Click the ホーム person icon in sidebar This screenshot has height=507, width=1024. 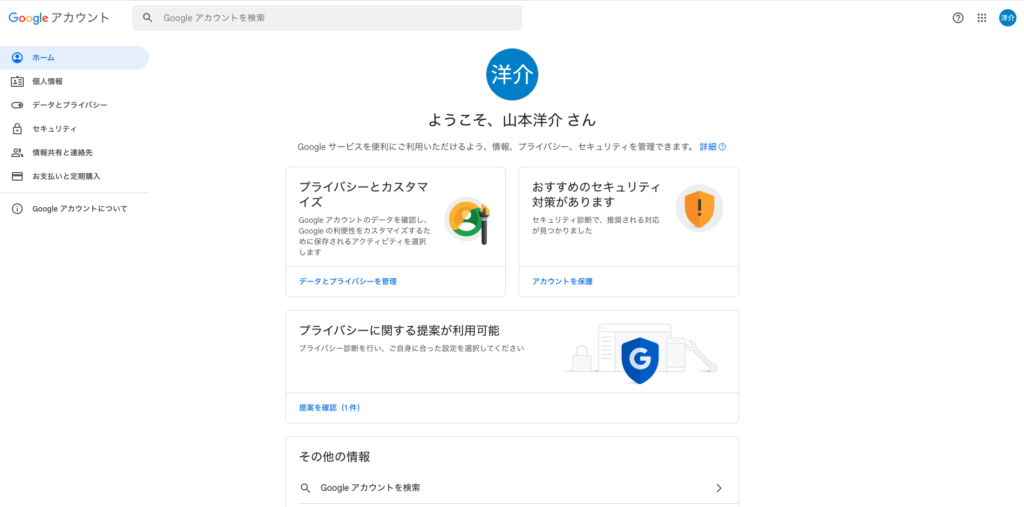(x=18, y=57)
